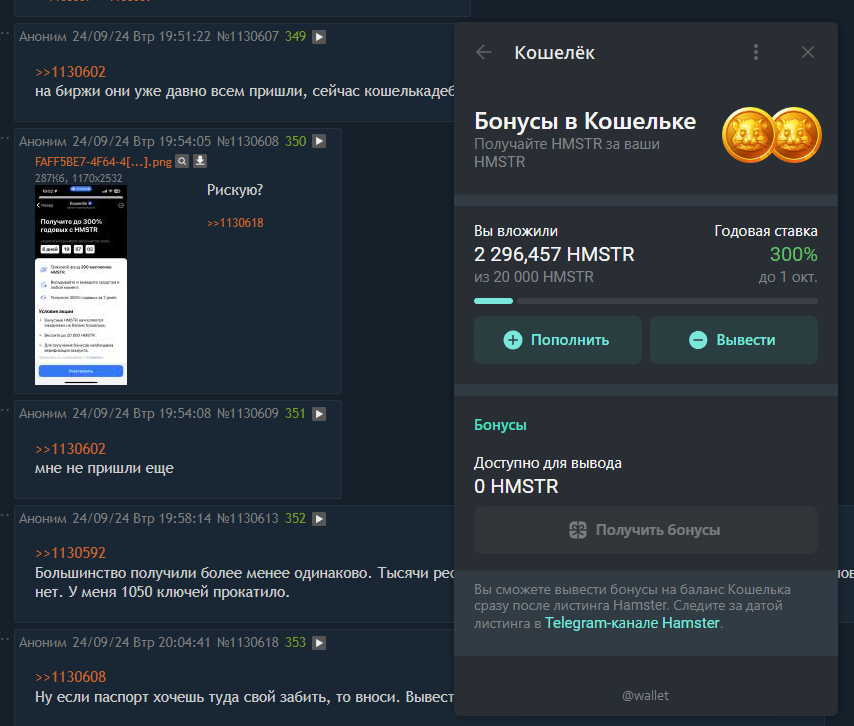Screen dimensions: 854x726
Task: Follow reply link >>1130602 in post 349
Action: (70, 72)
